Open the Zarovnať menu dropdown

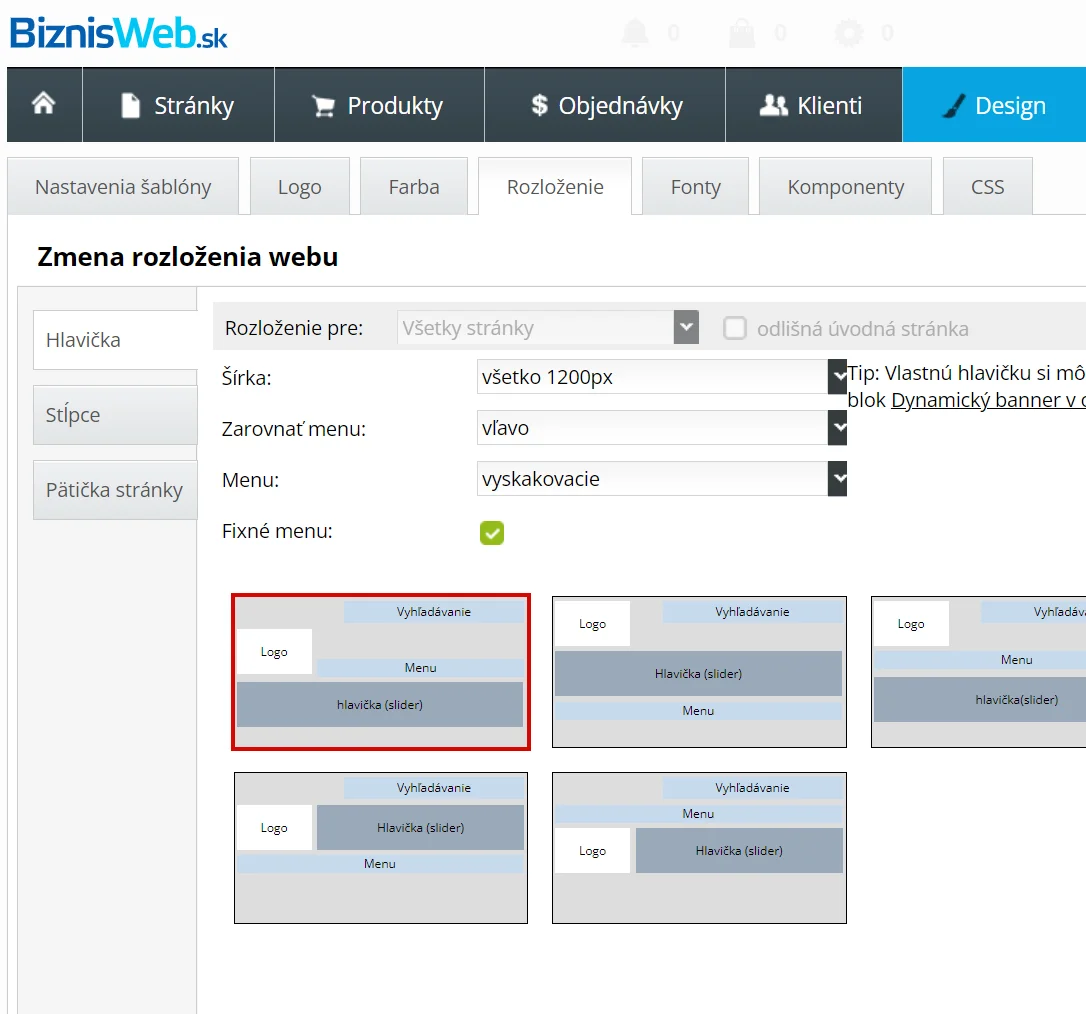(x=662, y=428)
